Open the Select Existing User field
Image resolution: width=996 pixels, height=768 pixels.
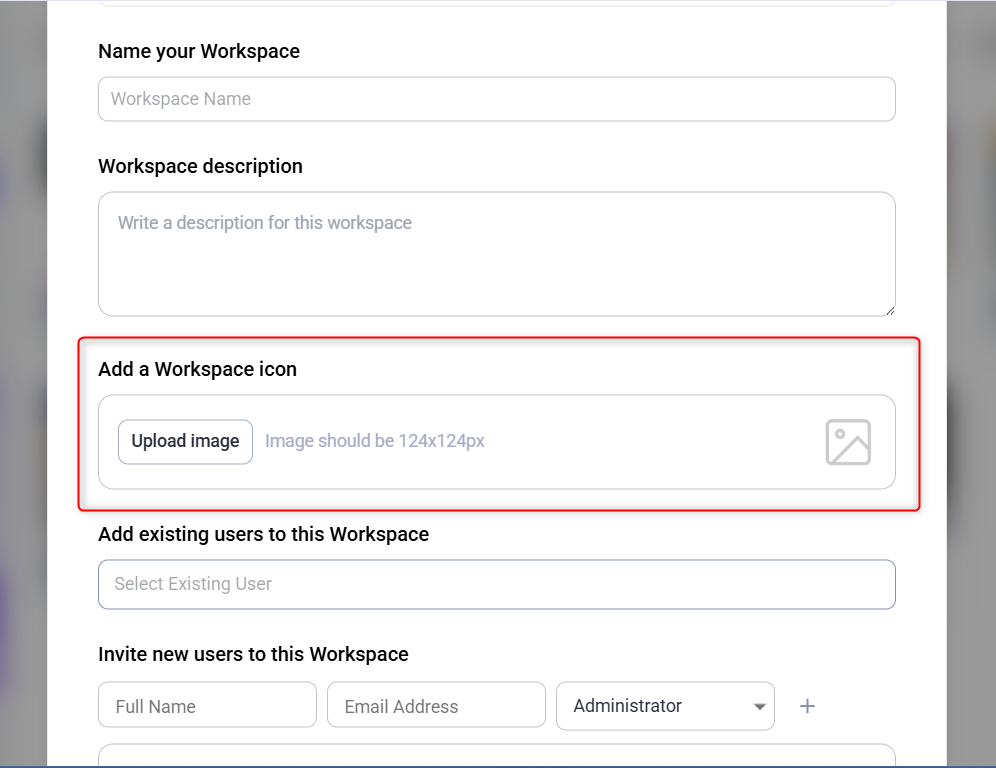(x=496, y=584)
